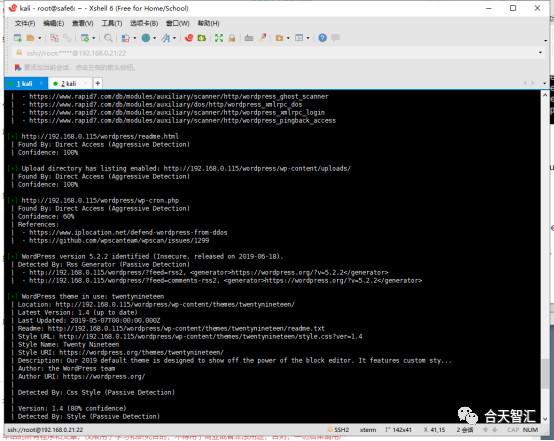Add a new tab with the plus button
This screenshot has width=554, height=441.
point(98,83)
